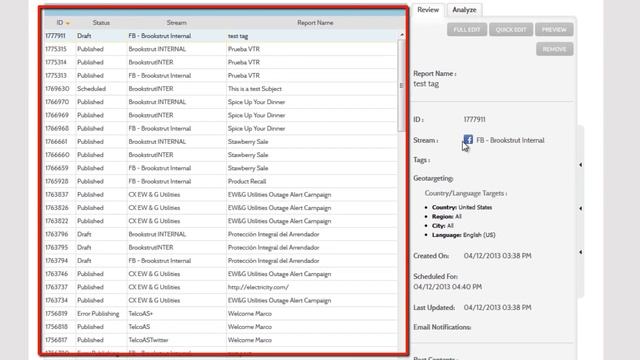This screenshot has height=360, width=640.
Task: Click the Facebook icon beside the stream name
Action: 468,140
